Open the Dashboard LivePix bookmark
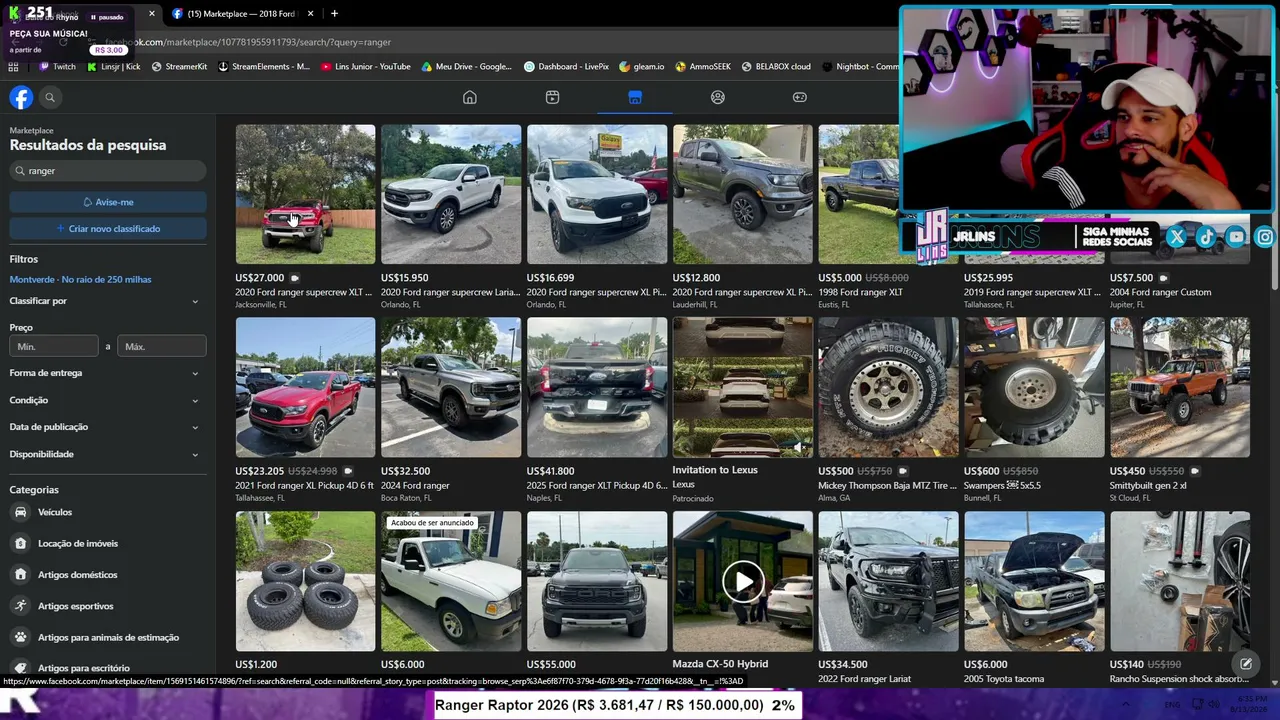 point(566,67)
